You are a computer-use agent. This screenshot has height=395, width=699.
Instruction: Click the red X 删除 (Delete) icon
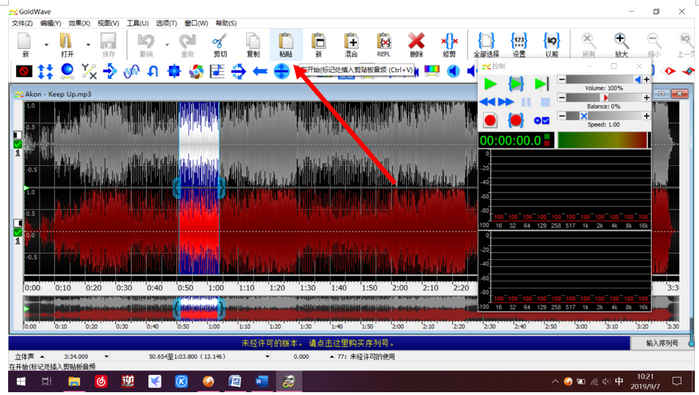(x=416, y=41)
